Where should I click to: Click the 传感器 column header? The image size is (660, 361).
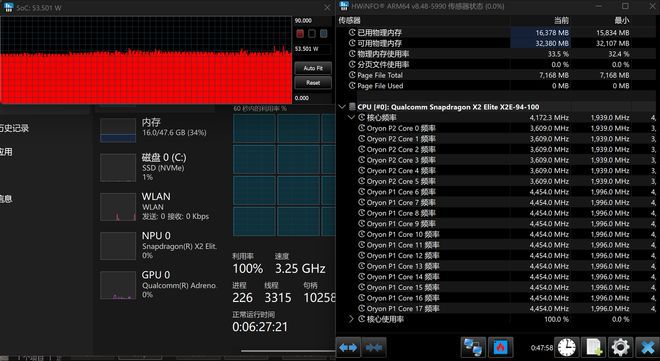pyautogui.click(x=350, y=20)
